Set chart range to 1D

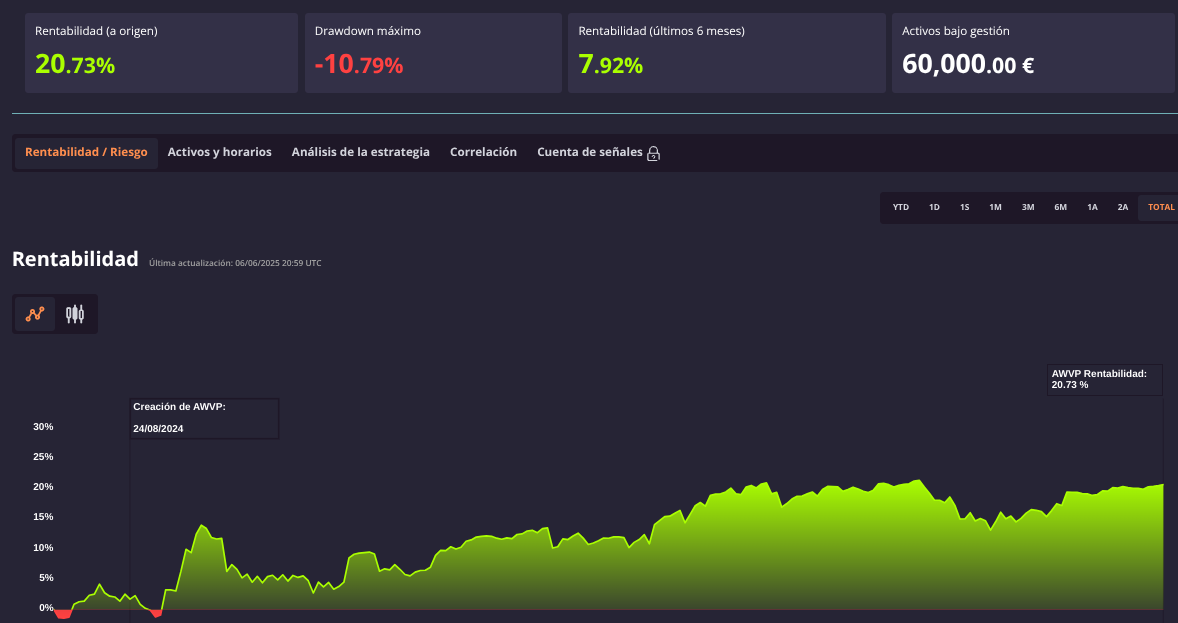click(x=934, y=207)
